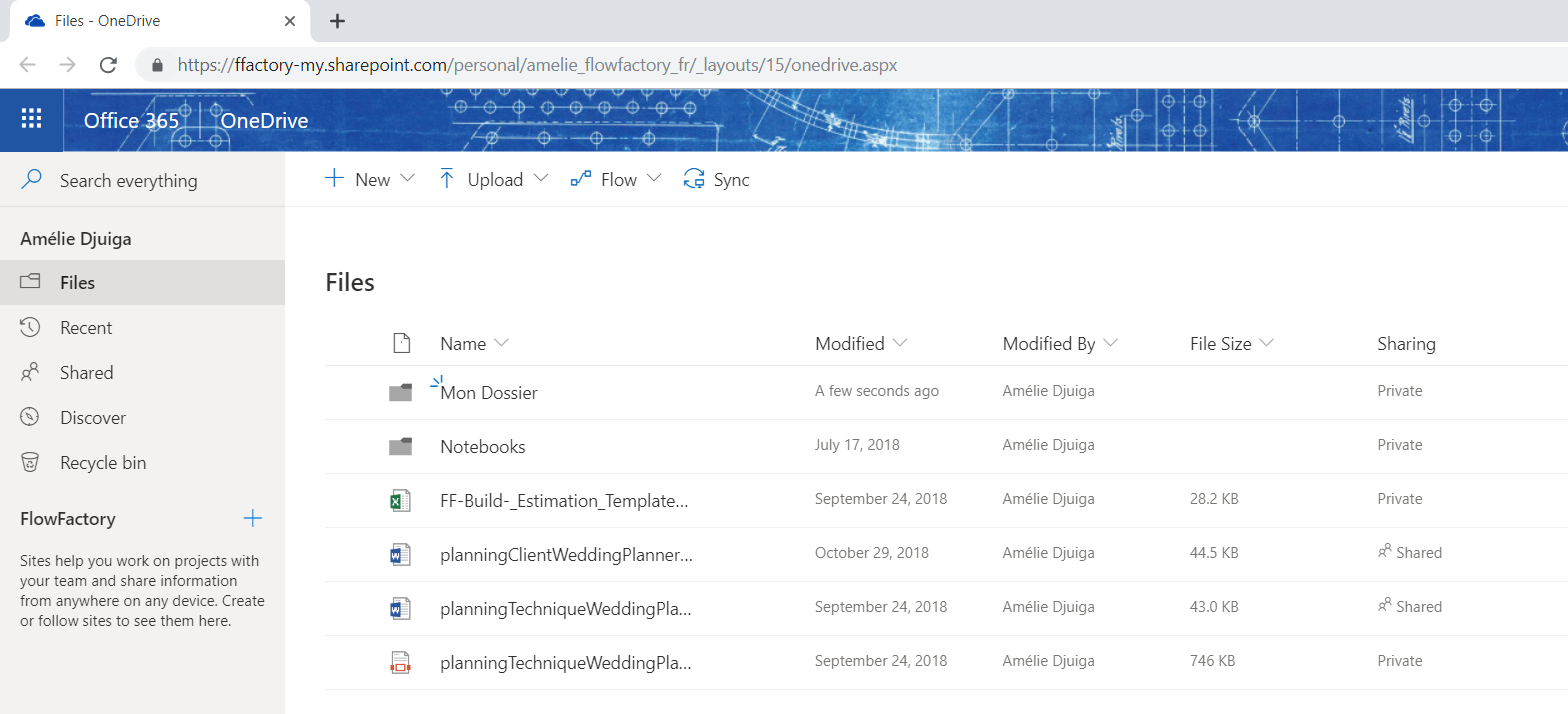Click the PowerPoint icon of the 746 KB file

[400, 662]
